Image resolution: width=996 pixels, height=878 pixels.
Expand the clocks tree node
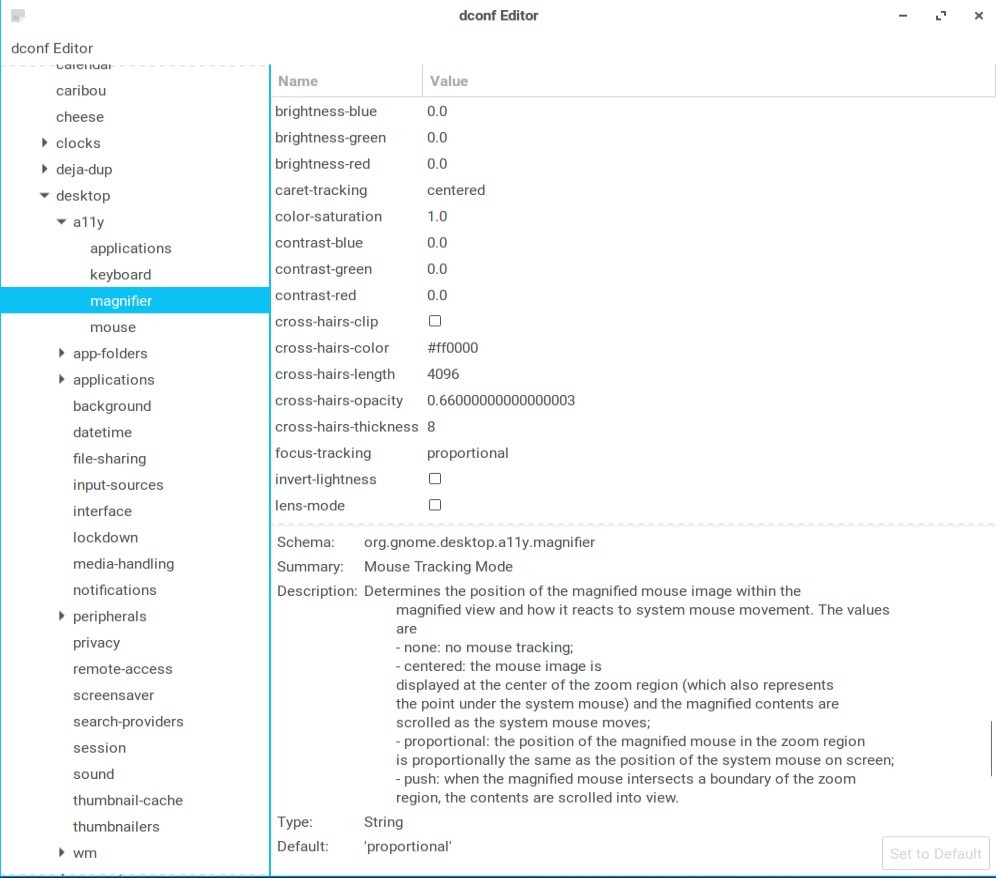click(x=45, y=143)
